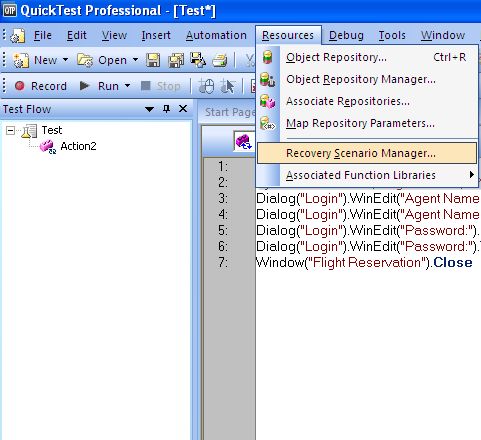Click the Object Spy toolbar icon
Image resolution: width=481 pixels, height=440 pixels.
point(206,86)
